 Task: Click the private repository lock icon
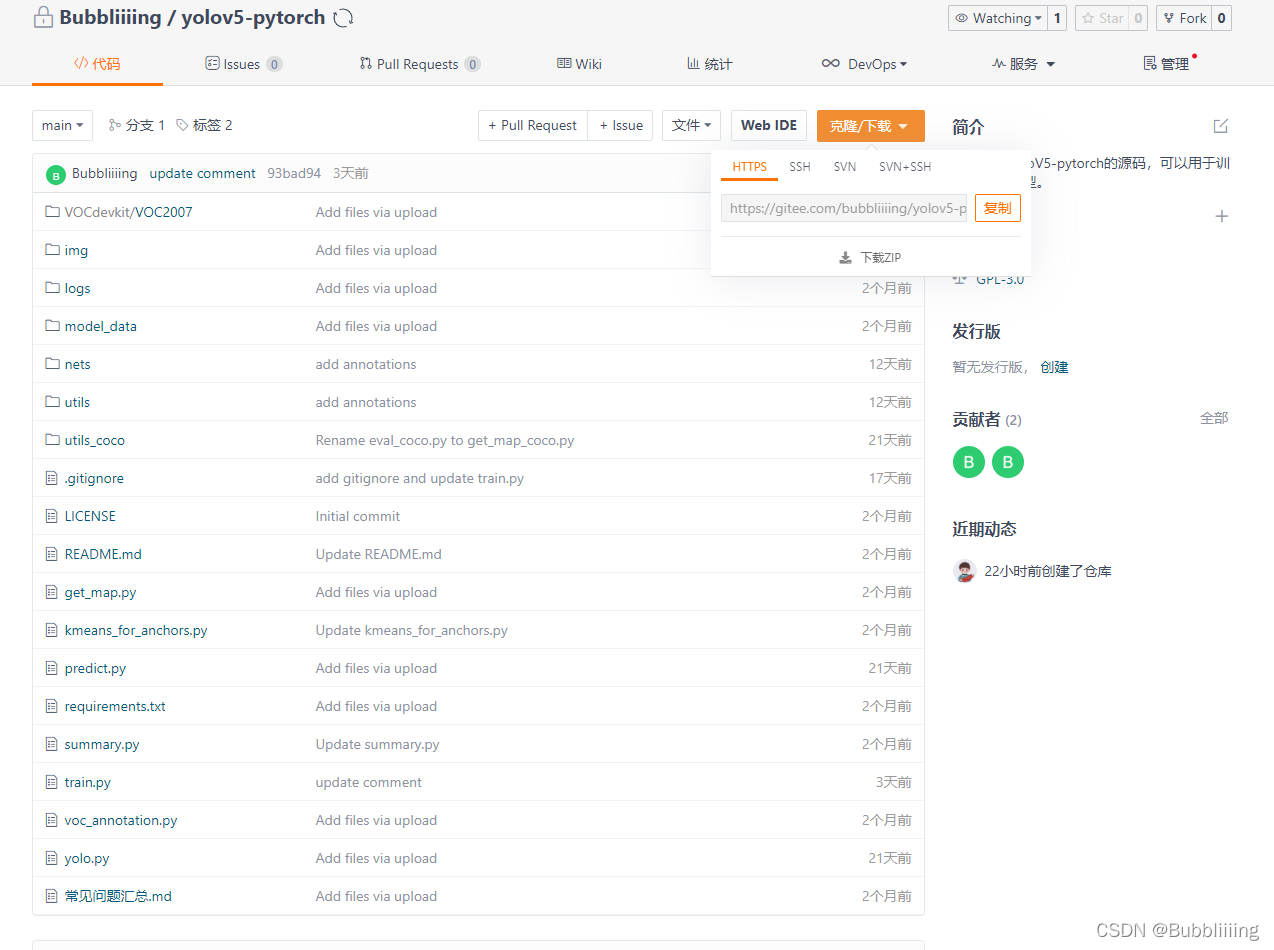tap(43, 17)
